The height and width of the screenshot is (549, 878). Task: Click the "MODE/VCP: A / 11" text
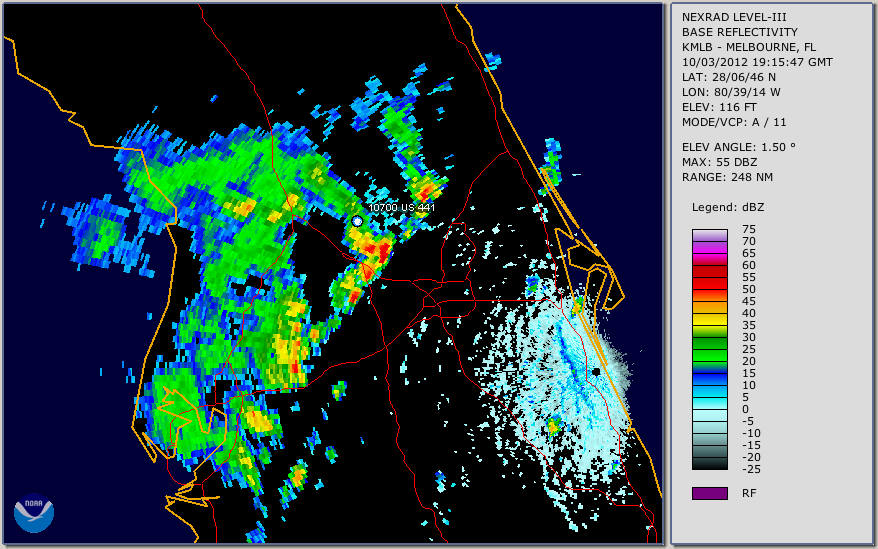pos(734,122)
